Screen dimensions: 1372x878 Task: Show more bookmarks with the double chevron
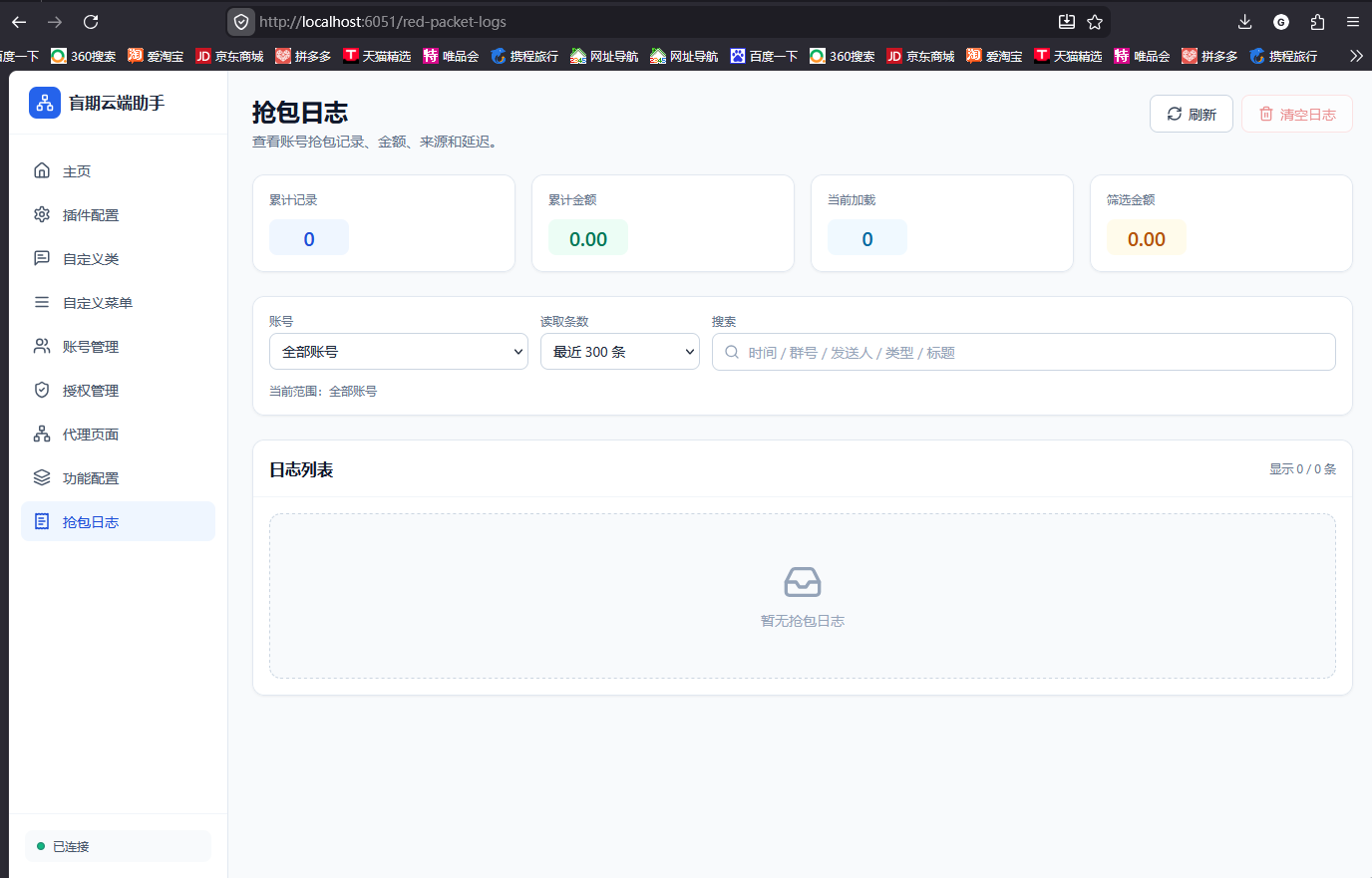coord(1356,56)
